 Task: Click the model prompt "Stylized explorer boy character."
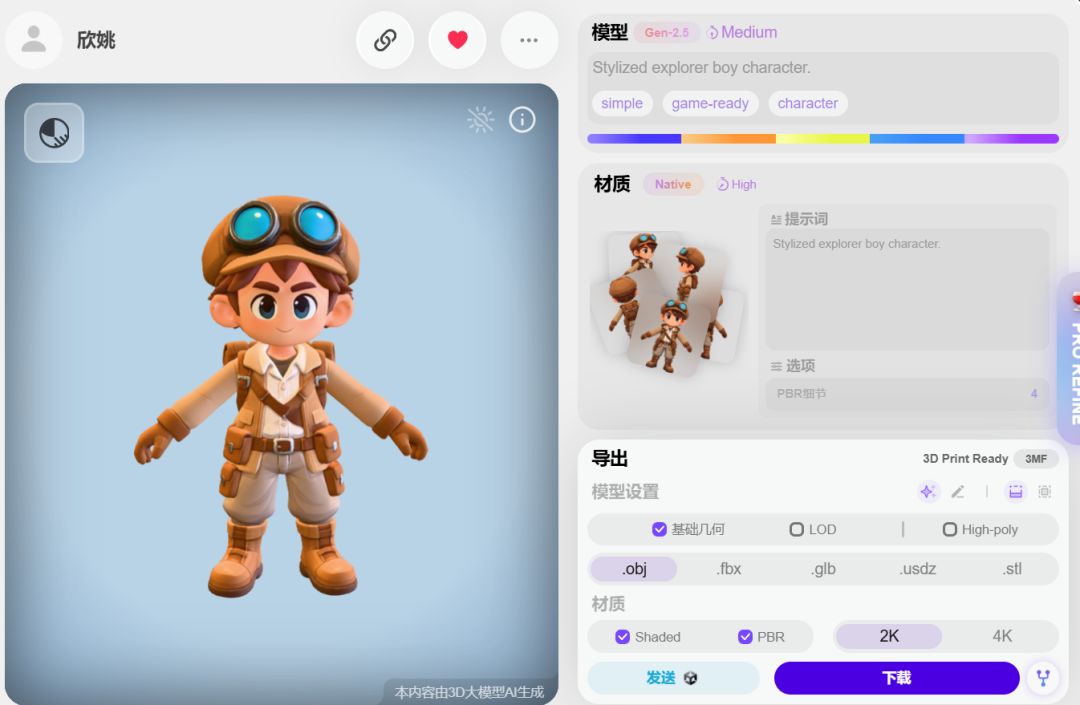701,67
